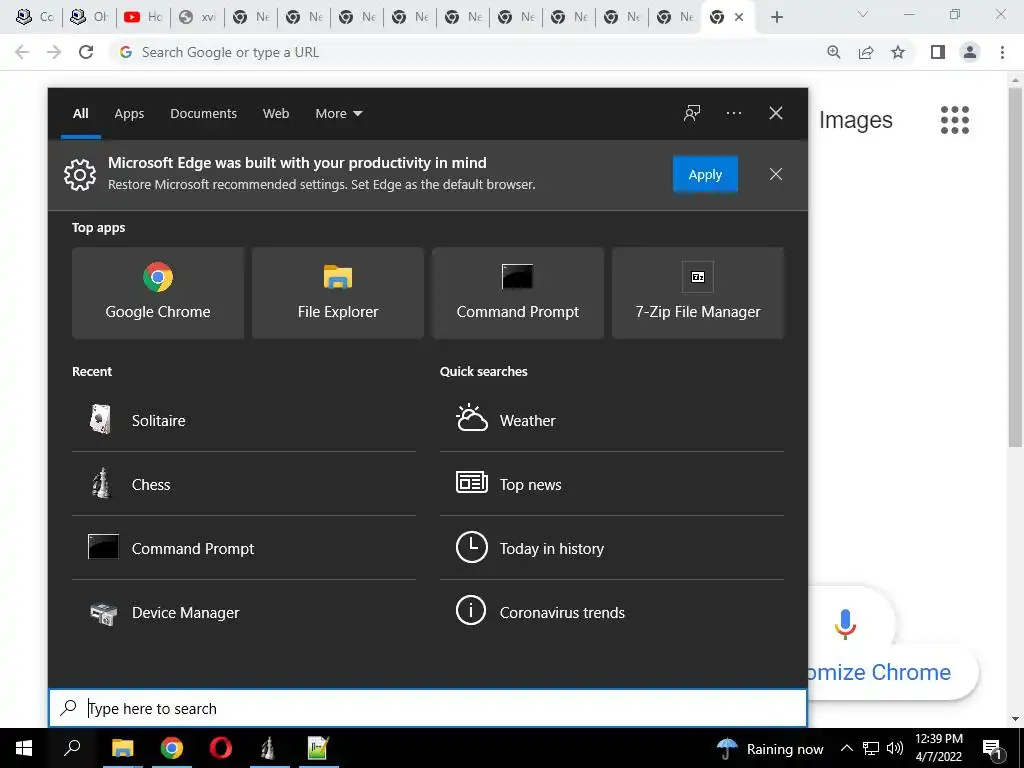Open search options ellipsis menu

tap(733, 113)
